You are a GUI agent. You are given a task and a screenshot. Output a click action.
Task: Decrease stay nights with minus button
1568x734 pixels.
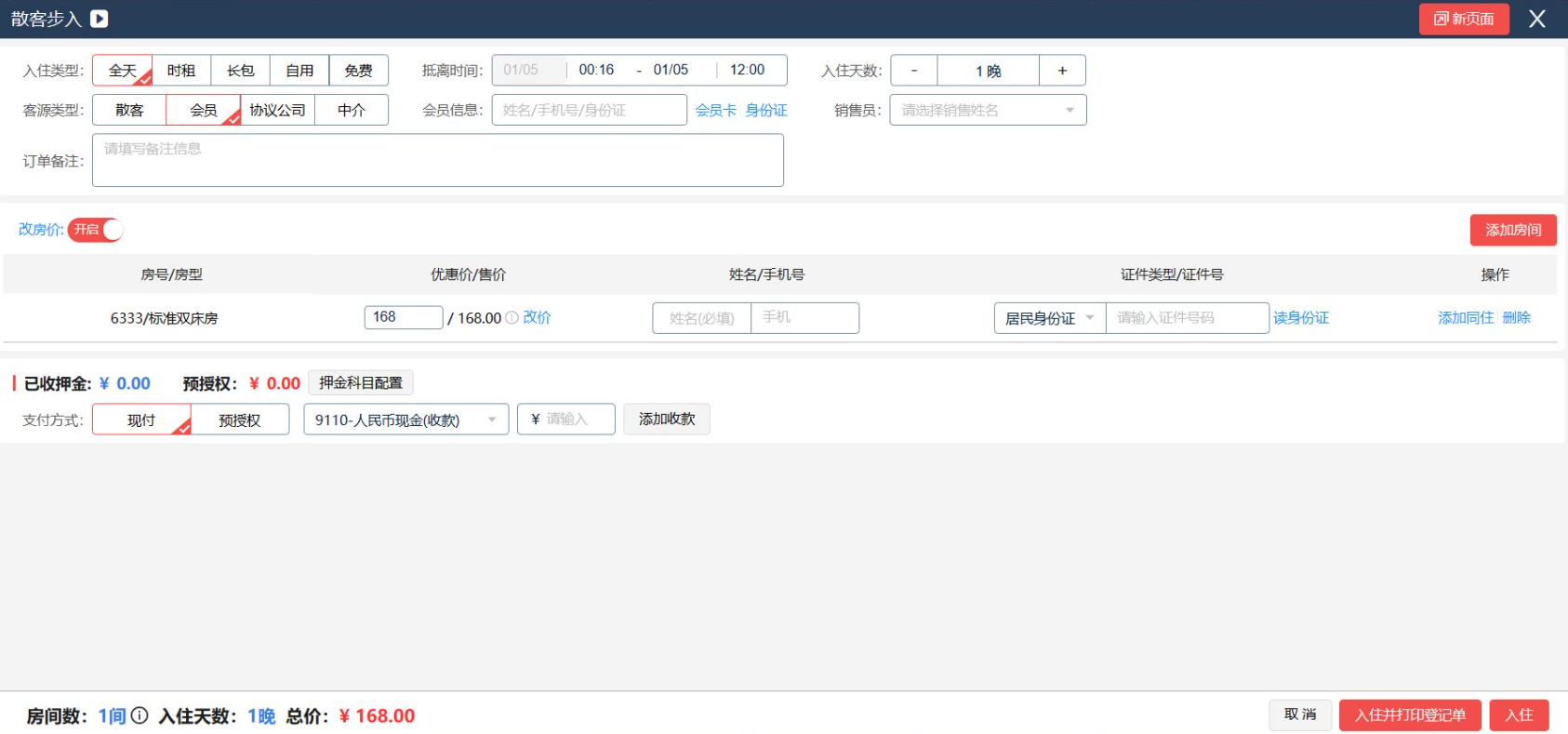click(x=914, y=71)
